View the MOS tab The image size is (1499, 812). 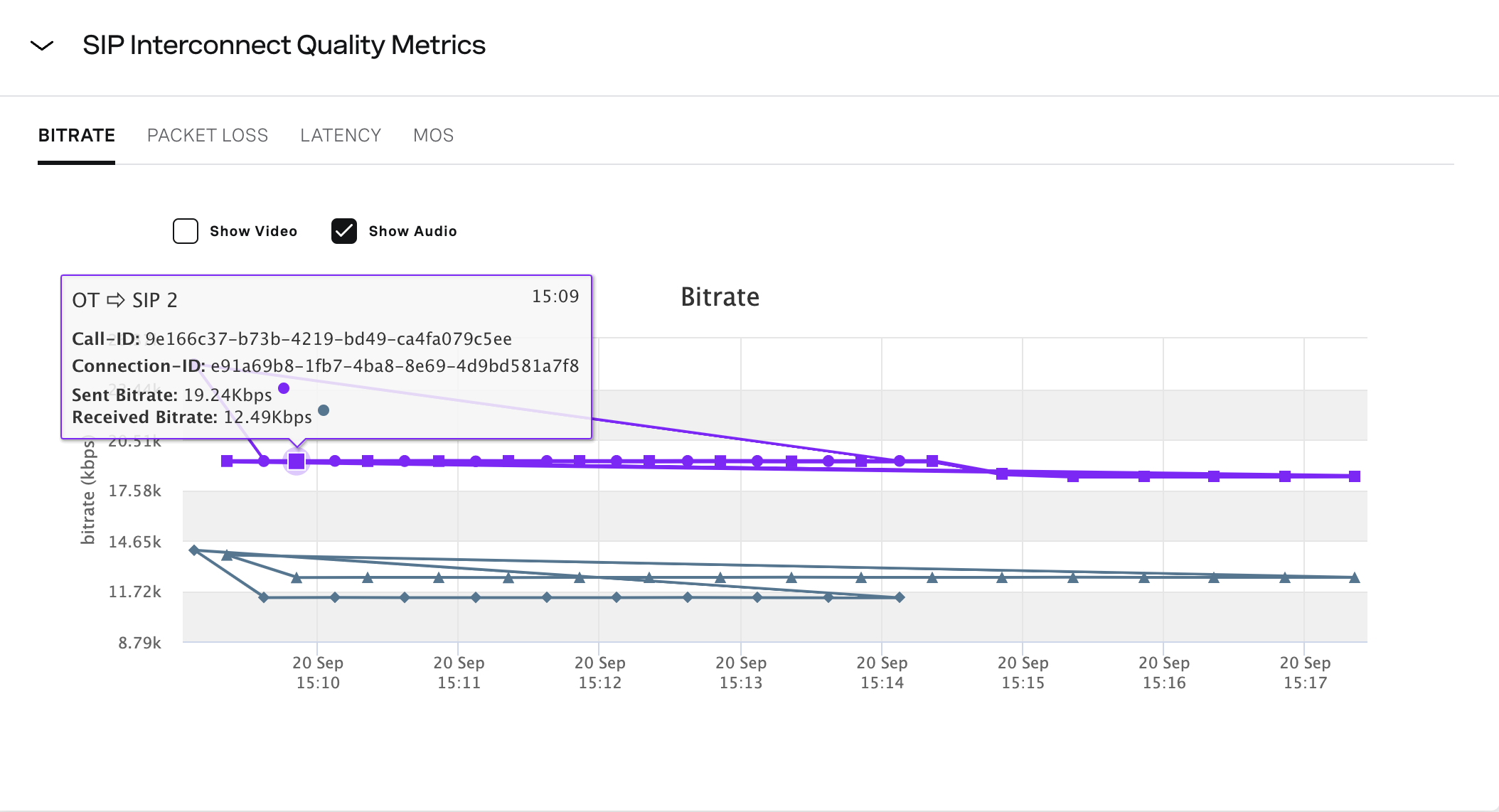[433, 135]
